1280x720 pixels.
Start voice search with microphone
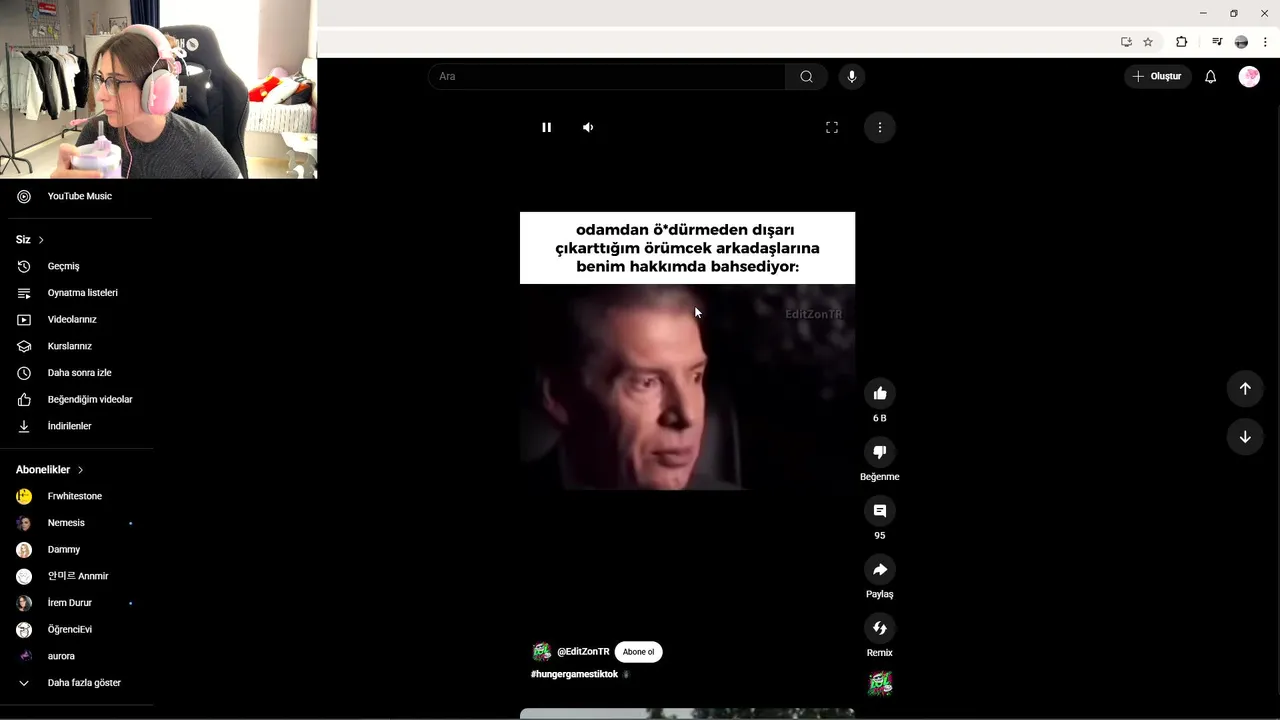tap(851, 76)
